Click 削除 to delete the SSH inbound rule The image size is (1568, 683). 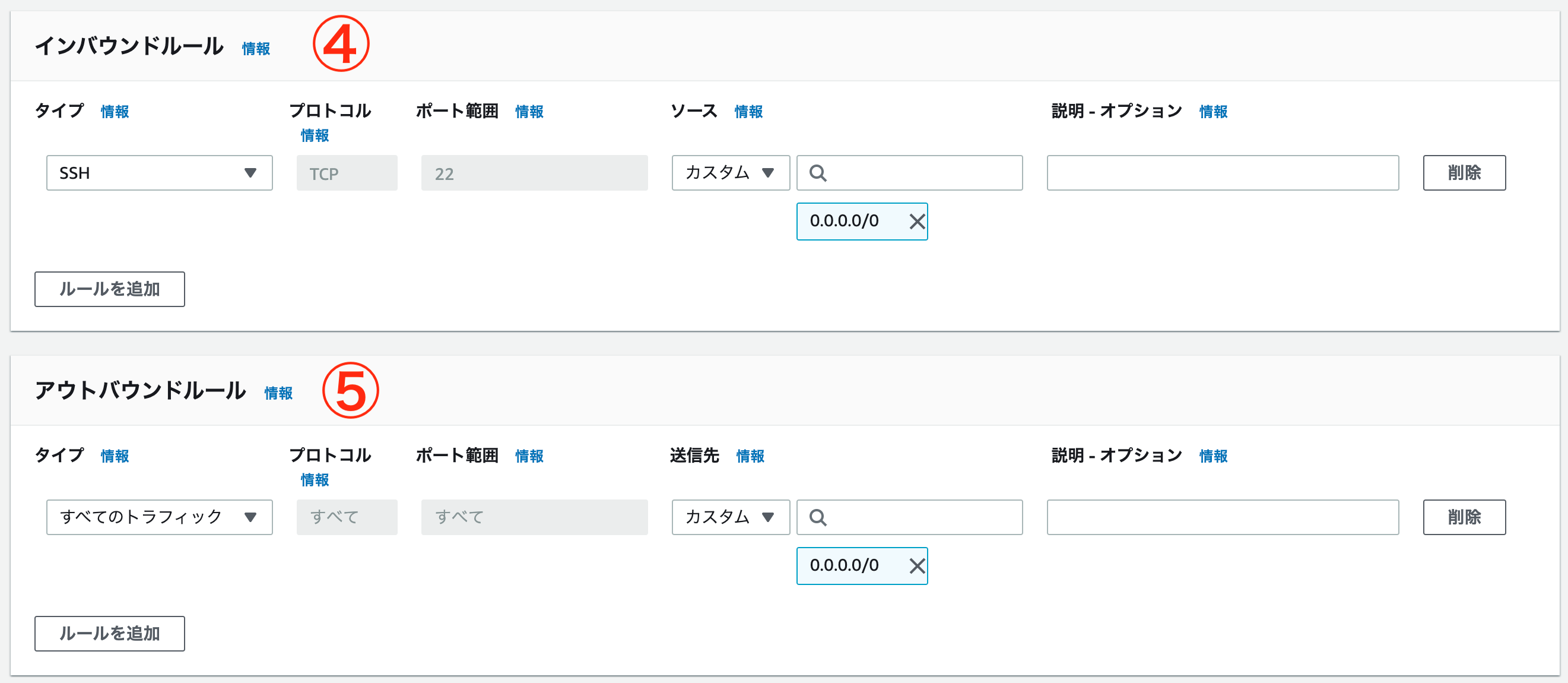pos(1464,173)
